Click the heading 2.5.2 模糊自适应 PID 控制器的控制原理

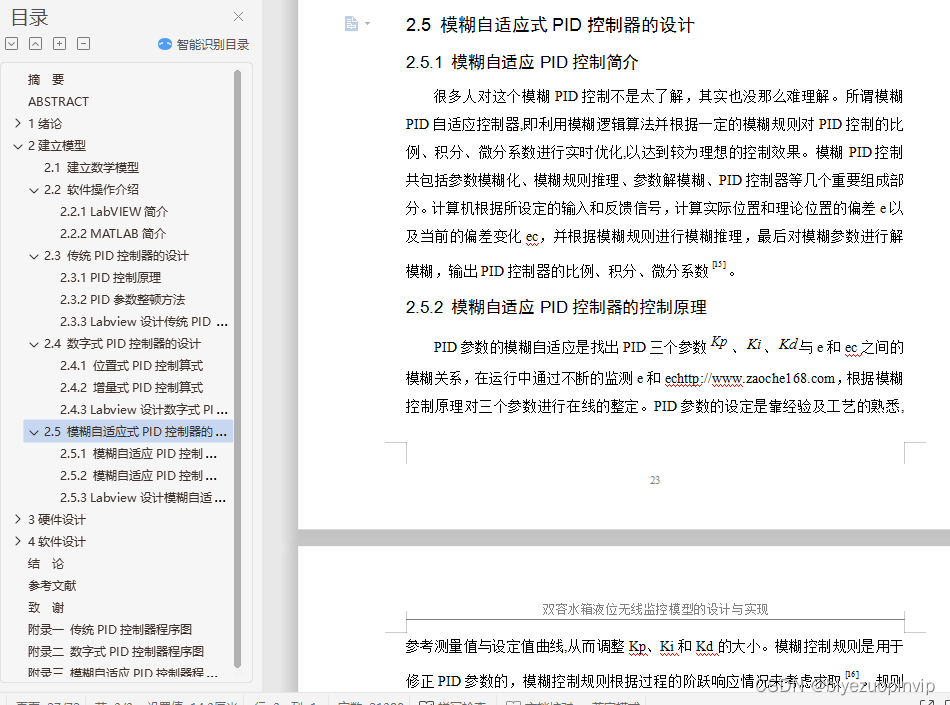point(556,307)
